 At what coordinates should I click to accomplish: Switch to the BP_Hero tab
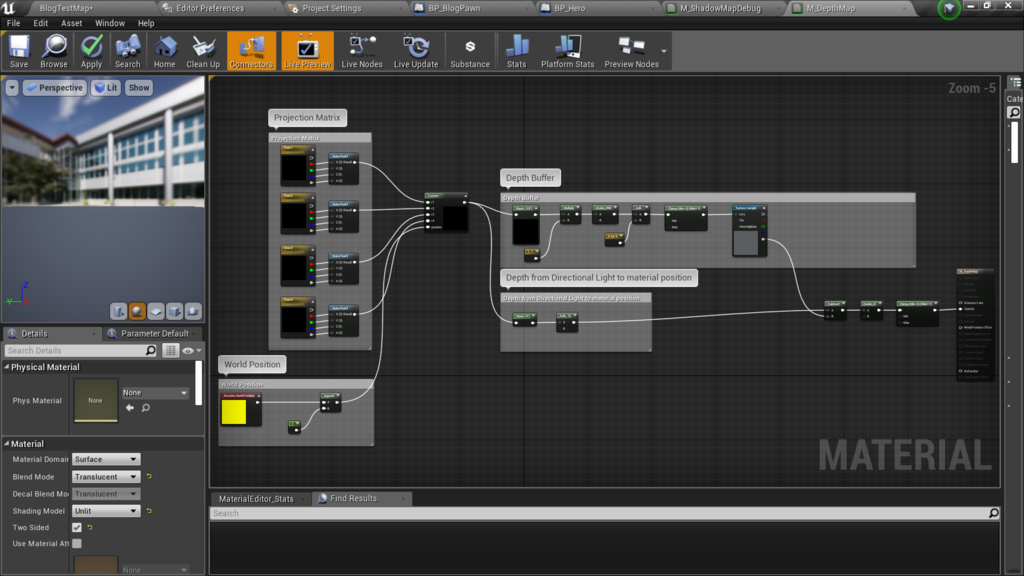[569, 8]
